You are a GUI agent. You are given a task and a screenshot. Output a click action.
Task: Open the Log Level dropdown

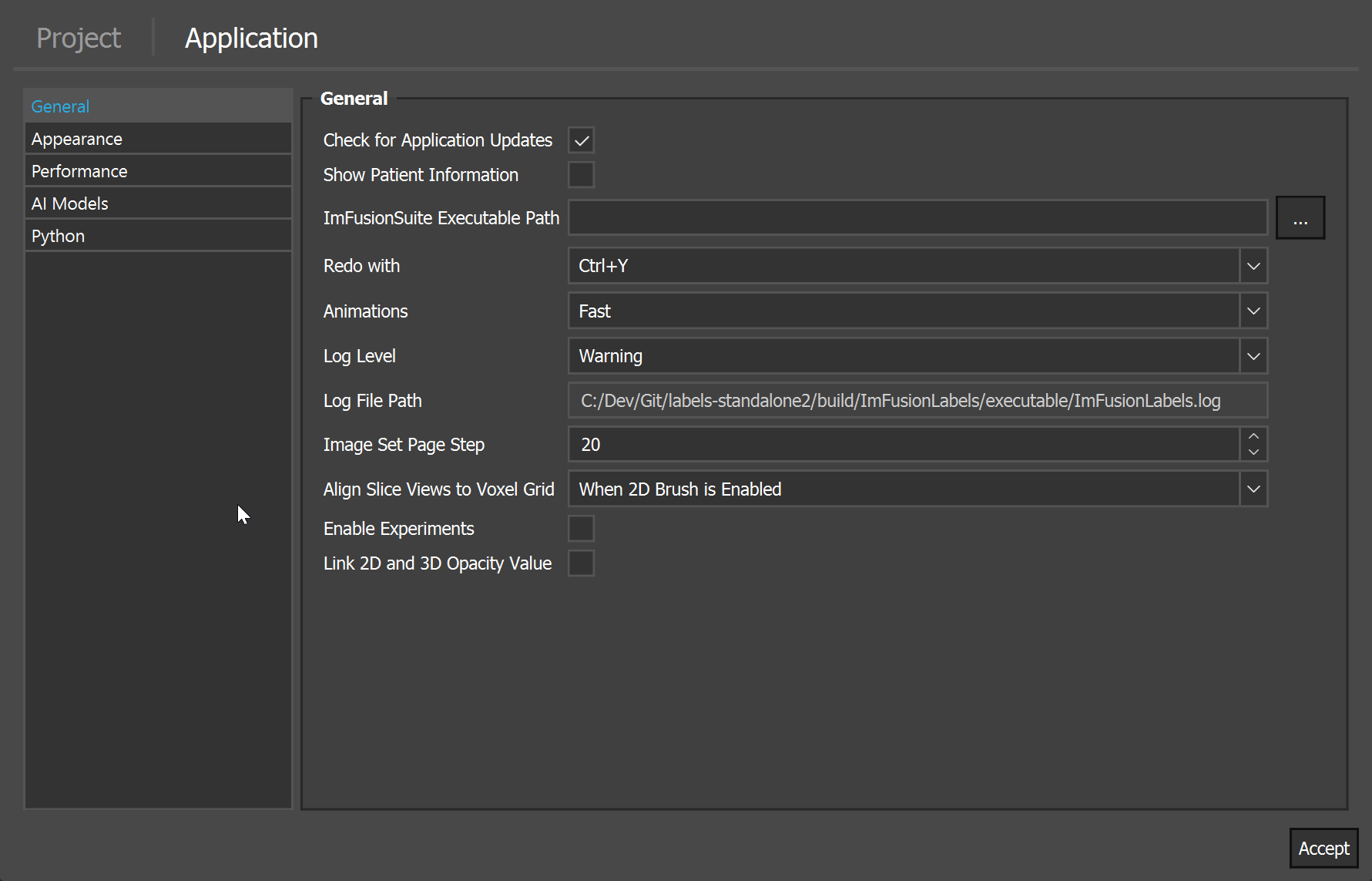917,356
